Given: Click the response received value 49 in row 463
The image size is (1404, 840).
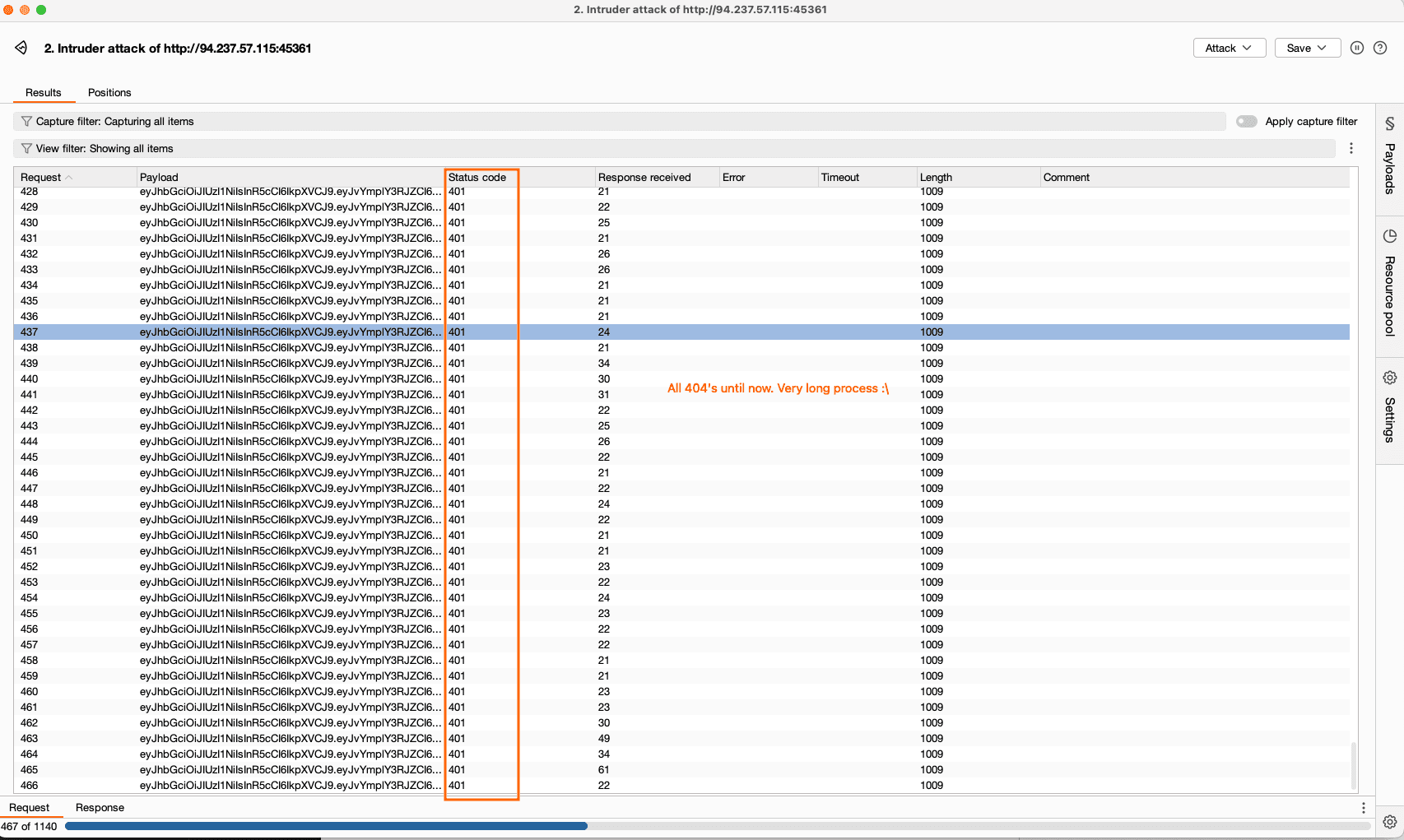Looking at the screenshot, I should pyautogui.click(x=604, y=739).
